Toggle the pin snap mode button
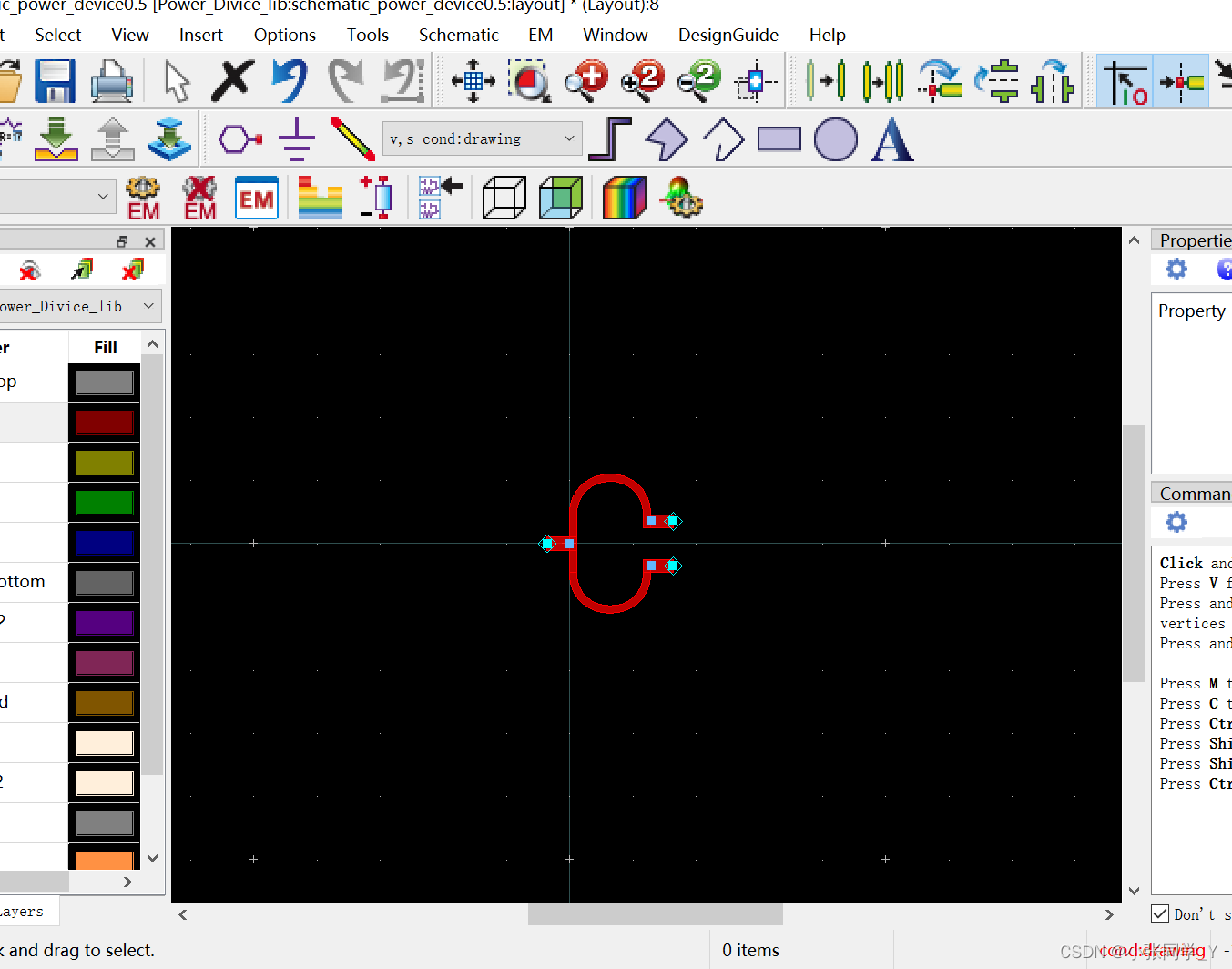The height and width of the screenshot is (969, 1232). click(1181, 81)
